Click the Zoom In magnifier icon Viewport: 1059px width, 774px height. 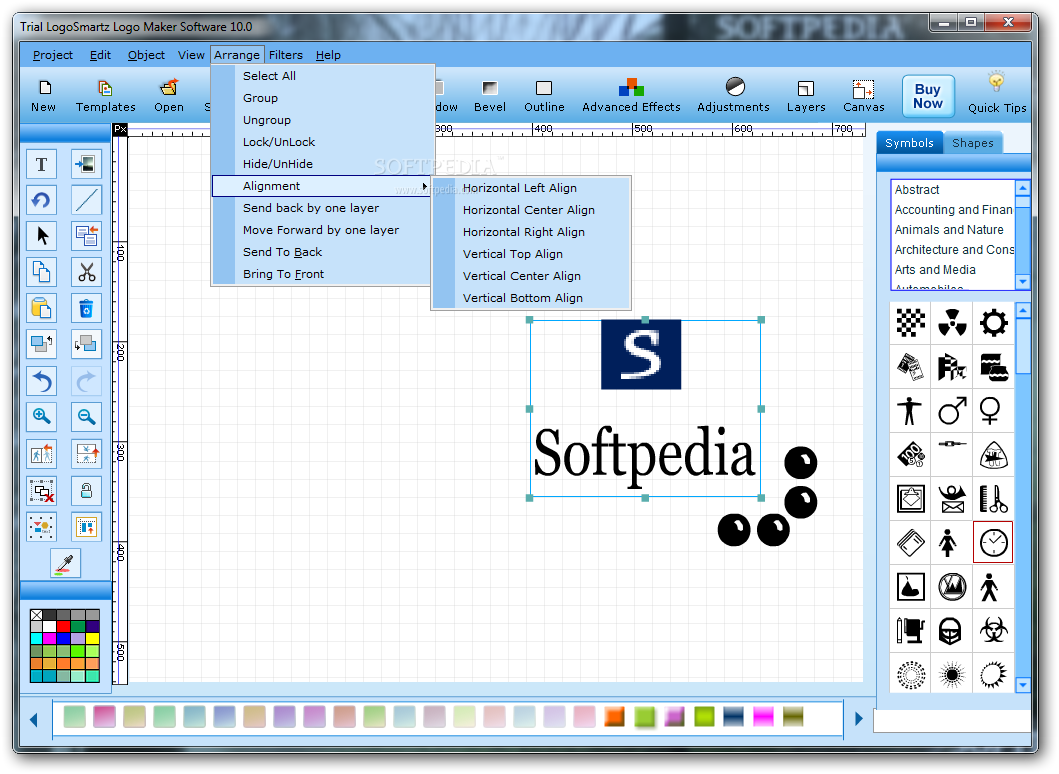(41, 417)
